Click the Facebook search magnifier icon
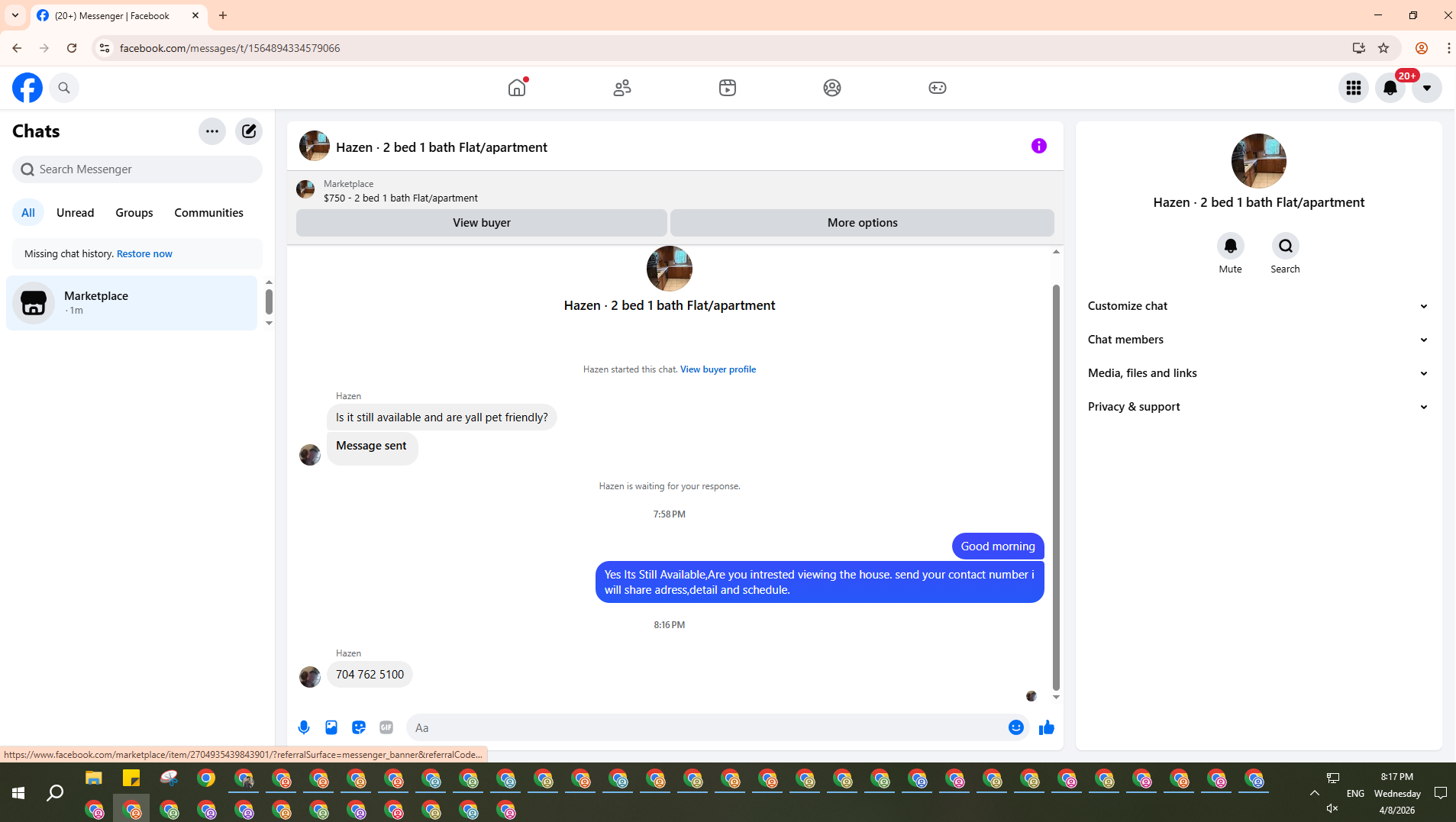1456x822 pixels. (64, 88)
